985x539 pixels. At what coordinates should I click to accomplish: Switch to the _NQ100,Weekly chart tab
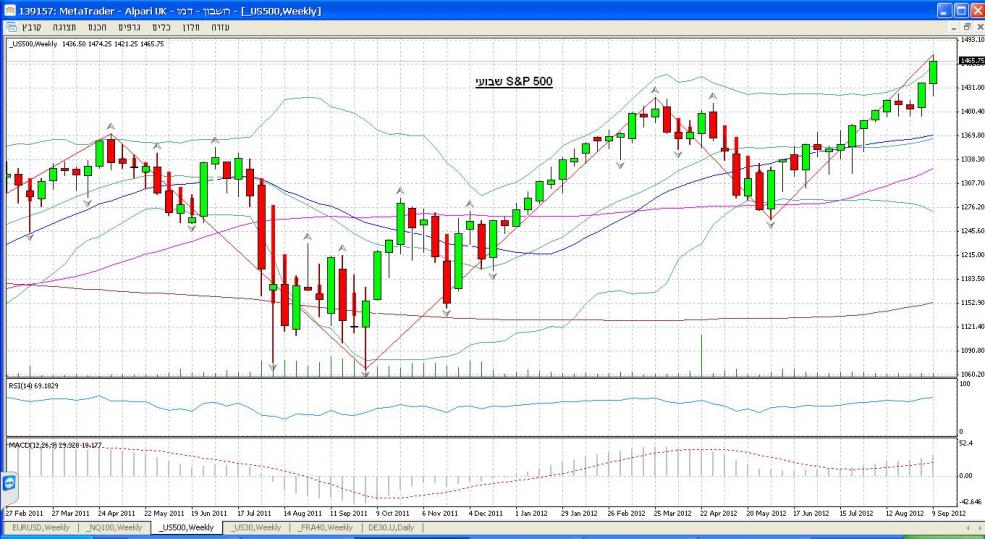[x=113, y=527]
